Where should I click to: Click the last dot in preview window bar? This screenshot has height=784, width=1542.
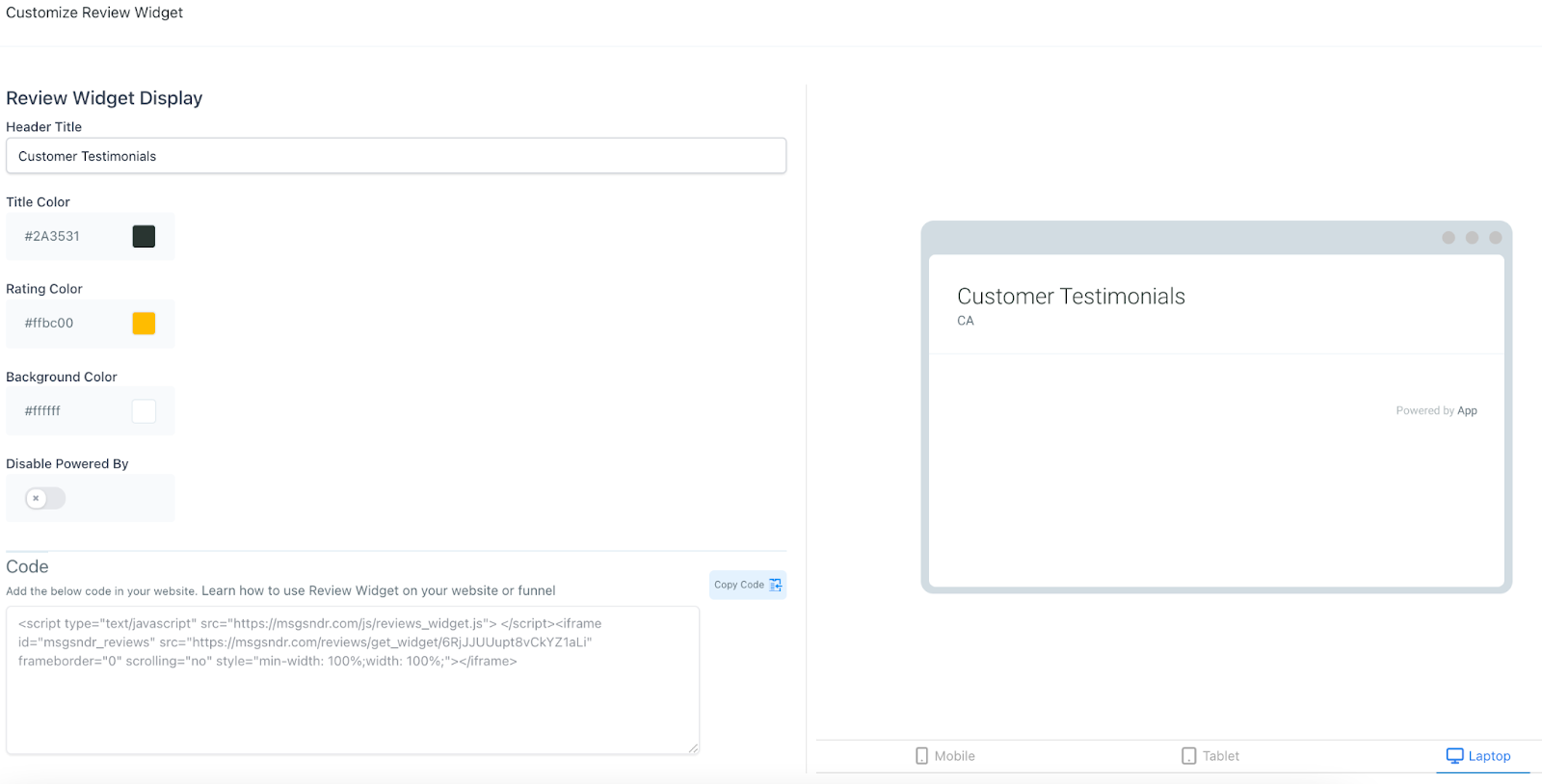point(1495,238)
